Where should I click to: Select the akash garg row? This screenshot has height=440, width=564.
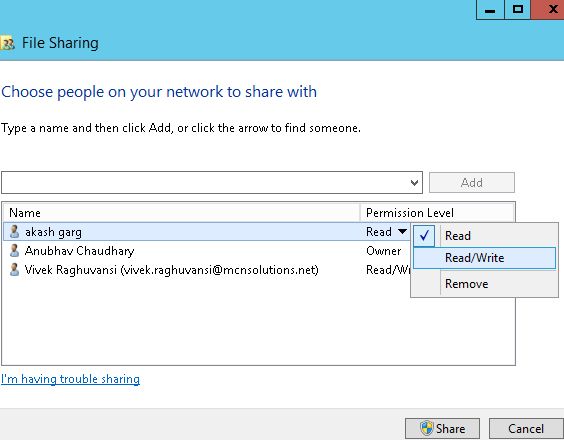pyautogui.click(x=206, y=232)
